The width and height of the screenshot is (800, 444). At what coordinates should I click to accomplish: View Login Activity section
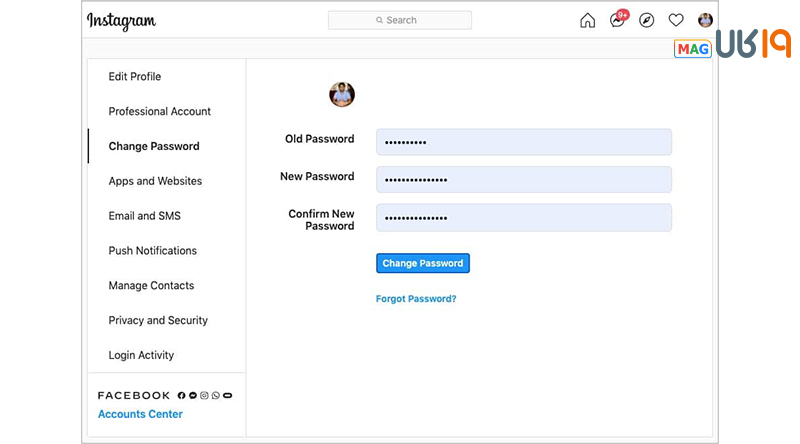tap(141, 355)
